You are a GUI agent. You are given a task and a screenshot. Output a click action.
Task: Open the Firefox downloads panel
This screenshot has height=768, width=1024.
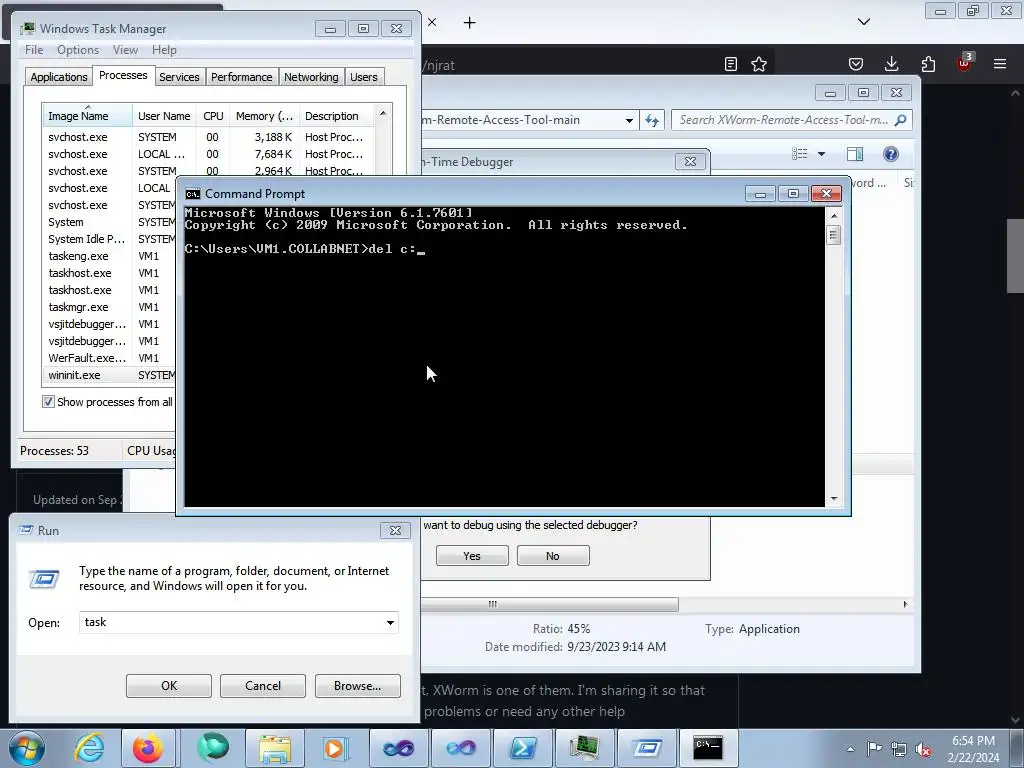[891, 64]
